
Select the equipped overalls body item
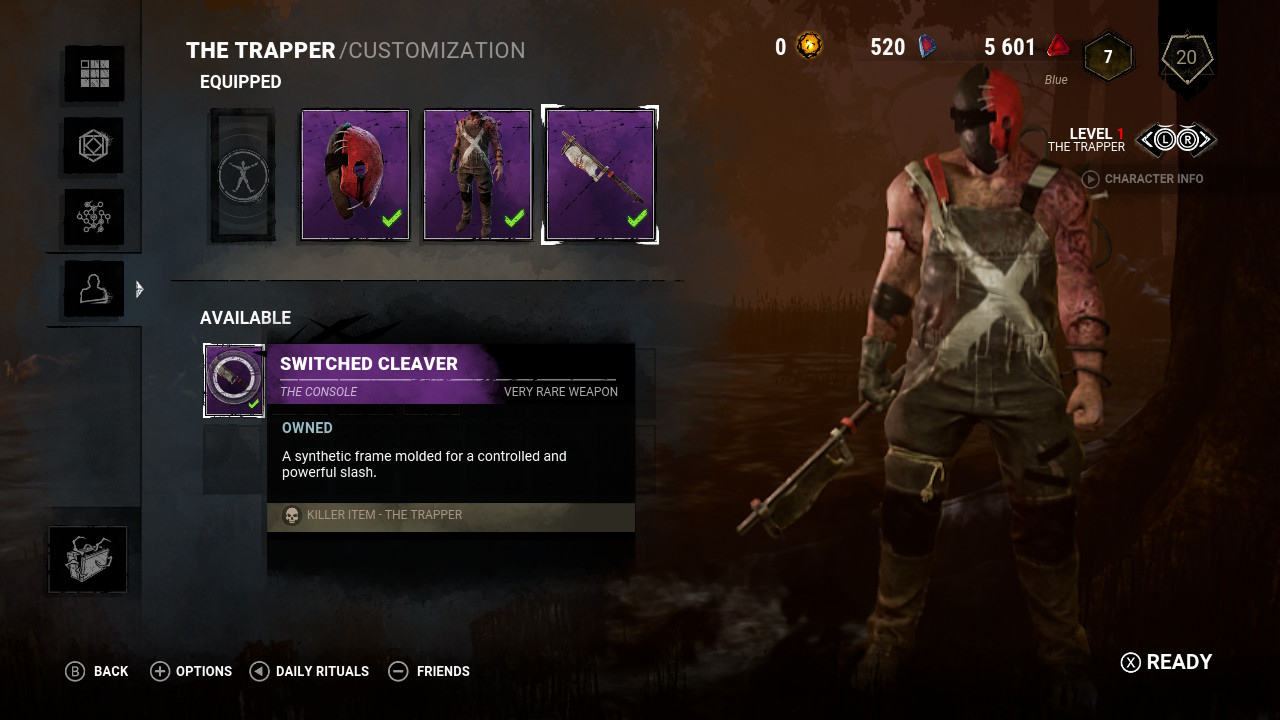click(x=478, y=175)
